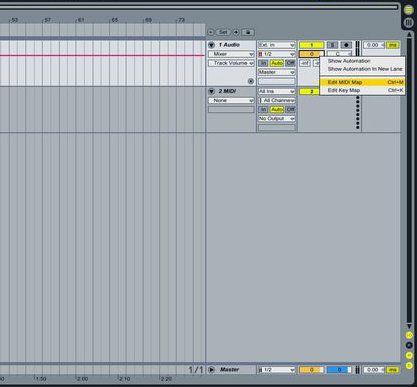Jump to the previous locator button
Viewport: 417px width, 387px height.
click(211, 32)
